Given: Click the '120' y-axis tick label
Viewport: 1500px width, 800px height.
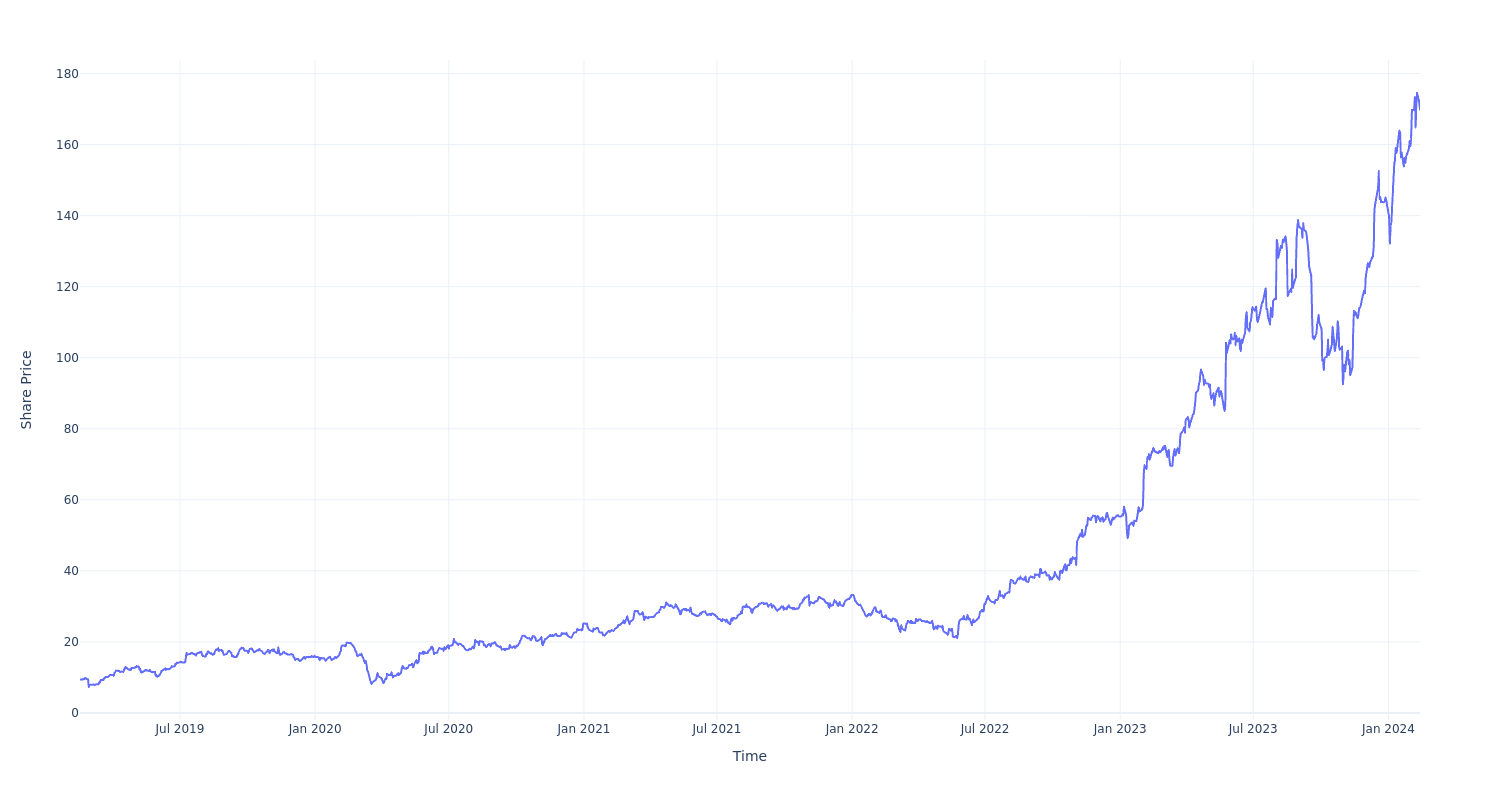Looking at the screenshot, I should click(x=67, y=287).
